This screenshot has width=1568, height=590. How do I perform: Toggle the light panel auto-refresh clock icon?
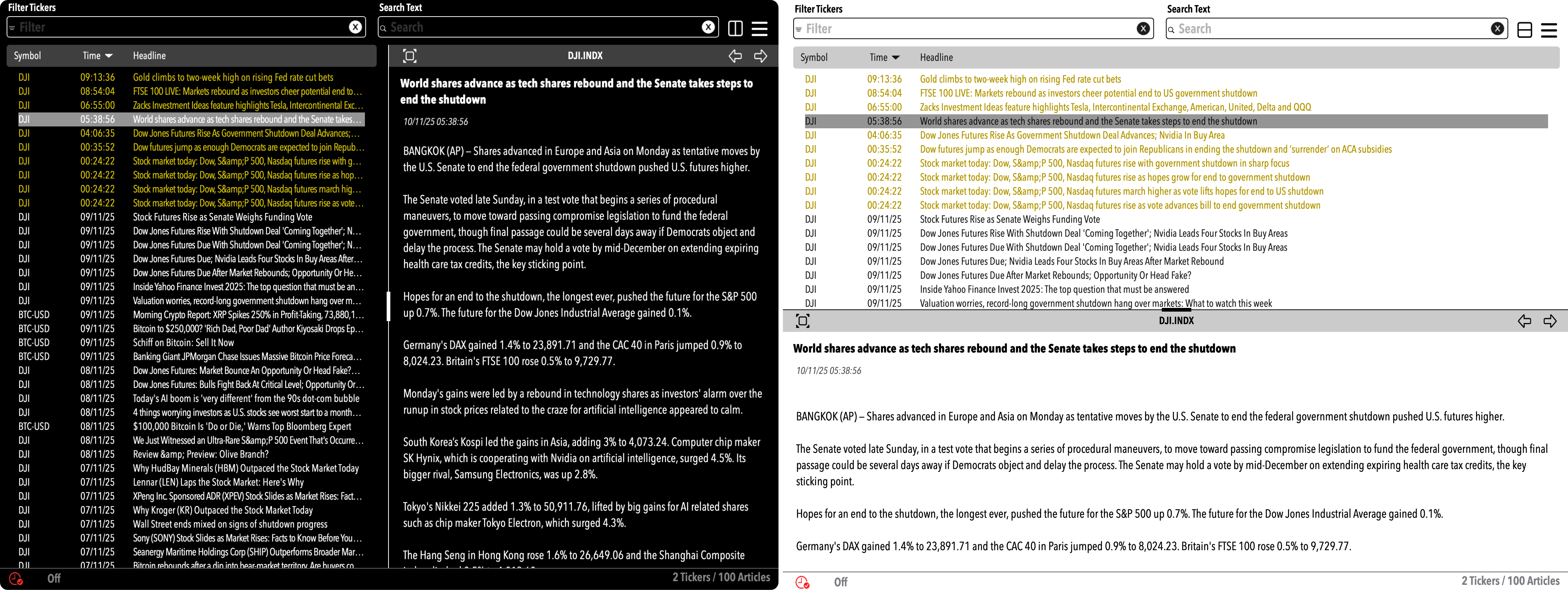[802, 582]
